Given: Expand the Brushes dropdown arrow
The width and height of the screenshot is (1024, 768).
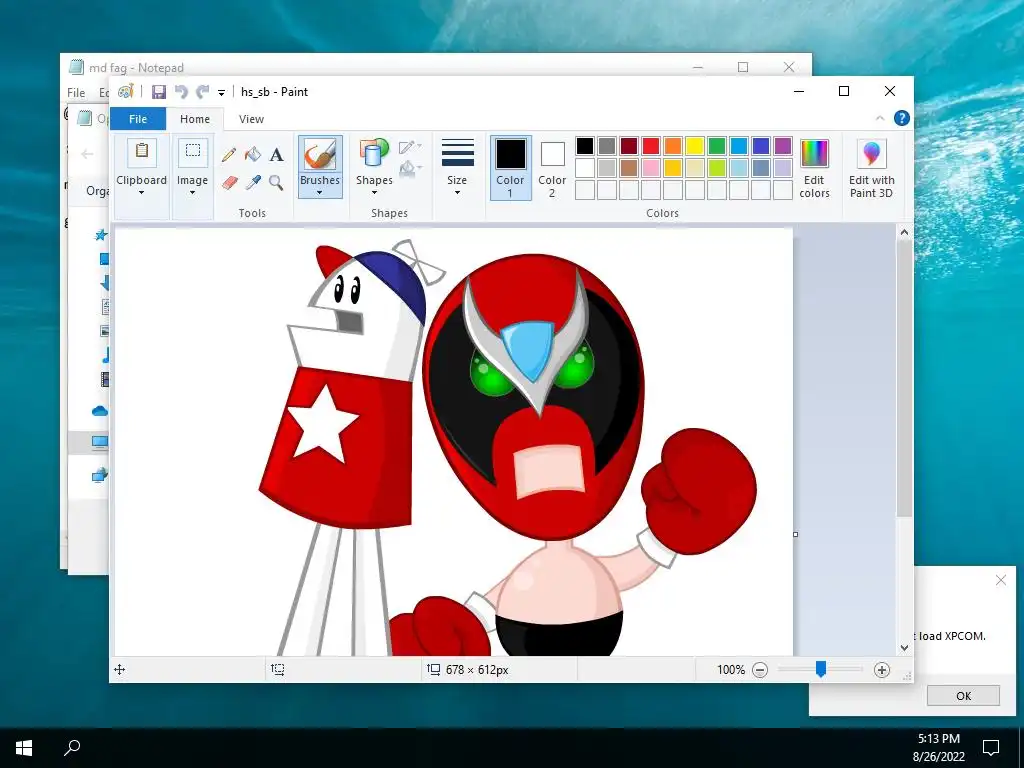Looking at the screenshot, I should pos(320,193).
